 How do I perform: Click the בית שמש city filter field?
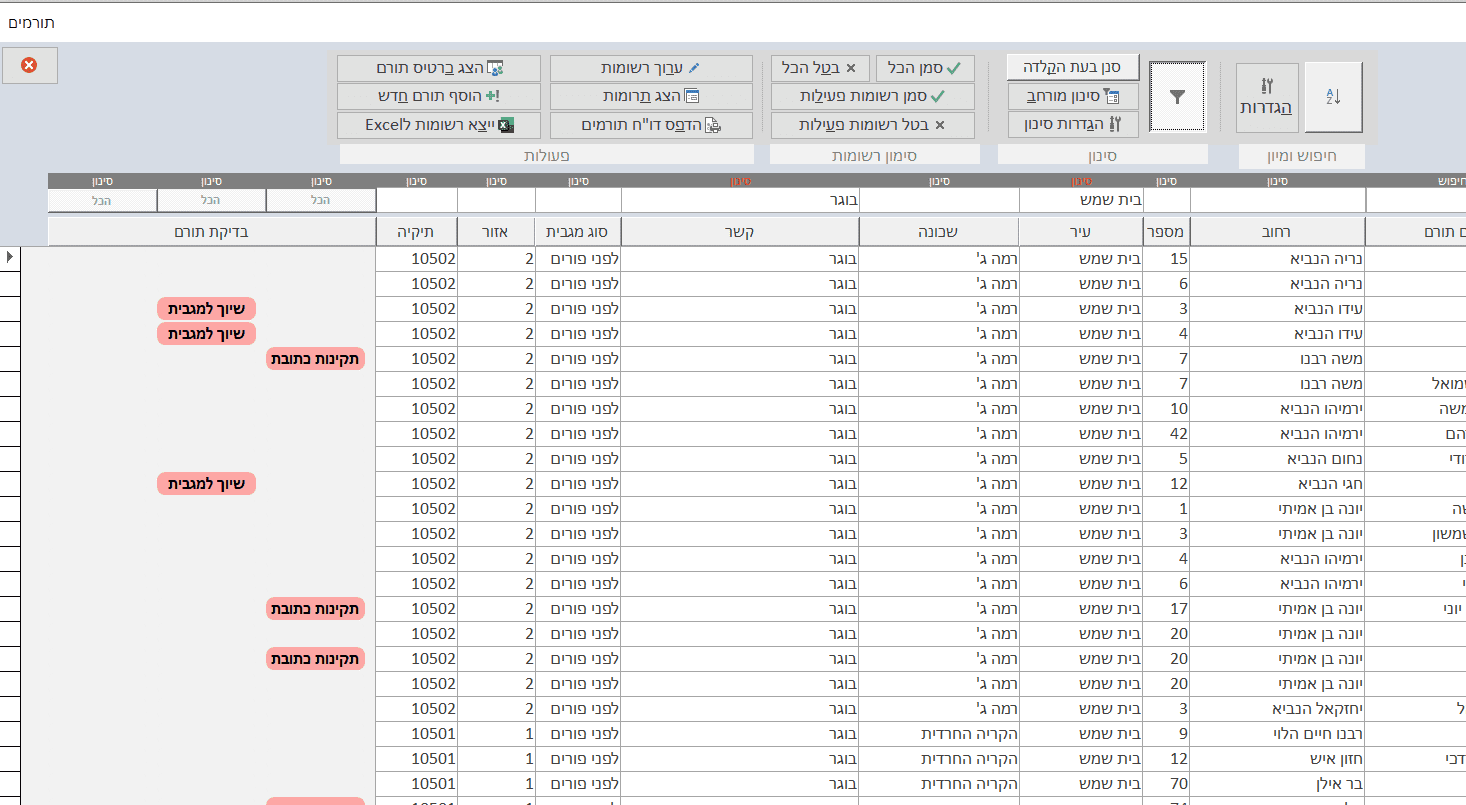click(x=1081, y=200)
